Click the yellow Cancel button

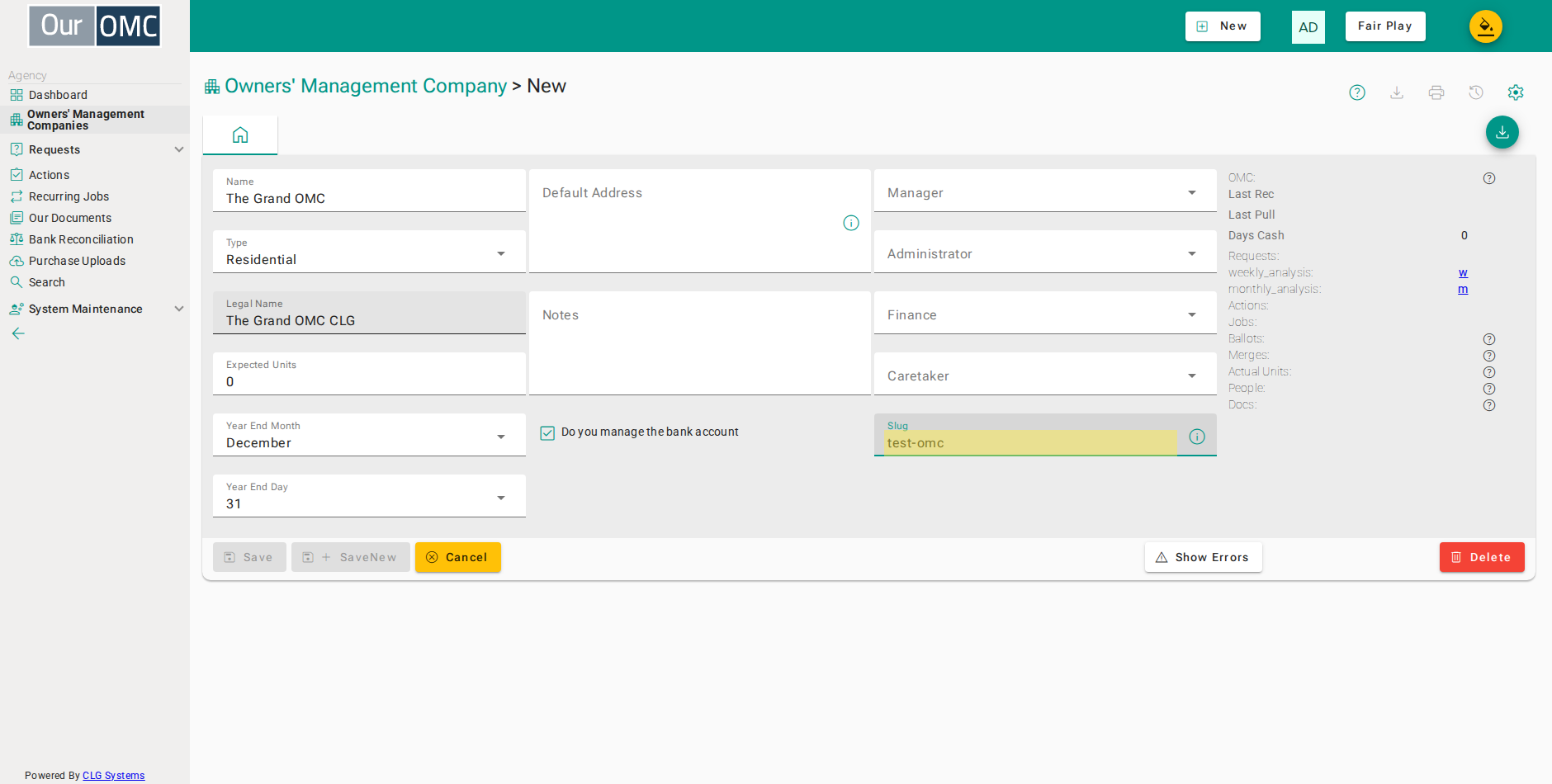pyautogui.click(x=458, y=557)
